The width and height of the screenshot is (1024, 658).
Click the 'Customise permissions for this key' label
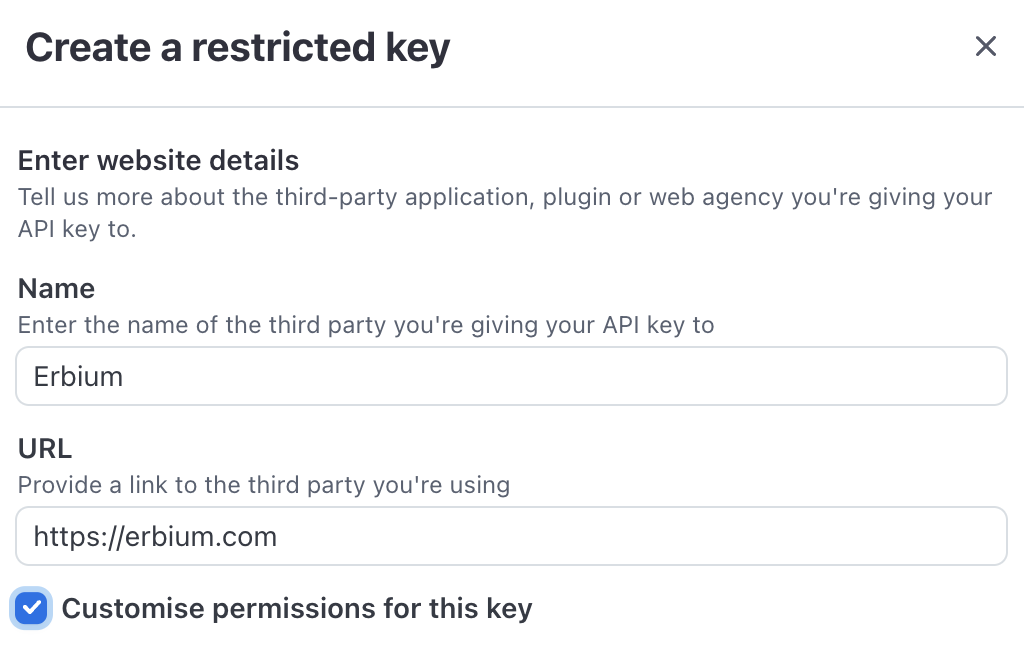[x=297, y=608]
